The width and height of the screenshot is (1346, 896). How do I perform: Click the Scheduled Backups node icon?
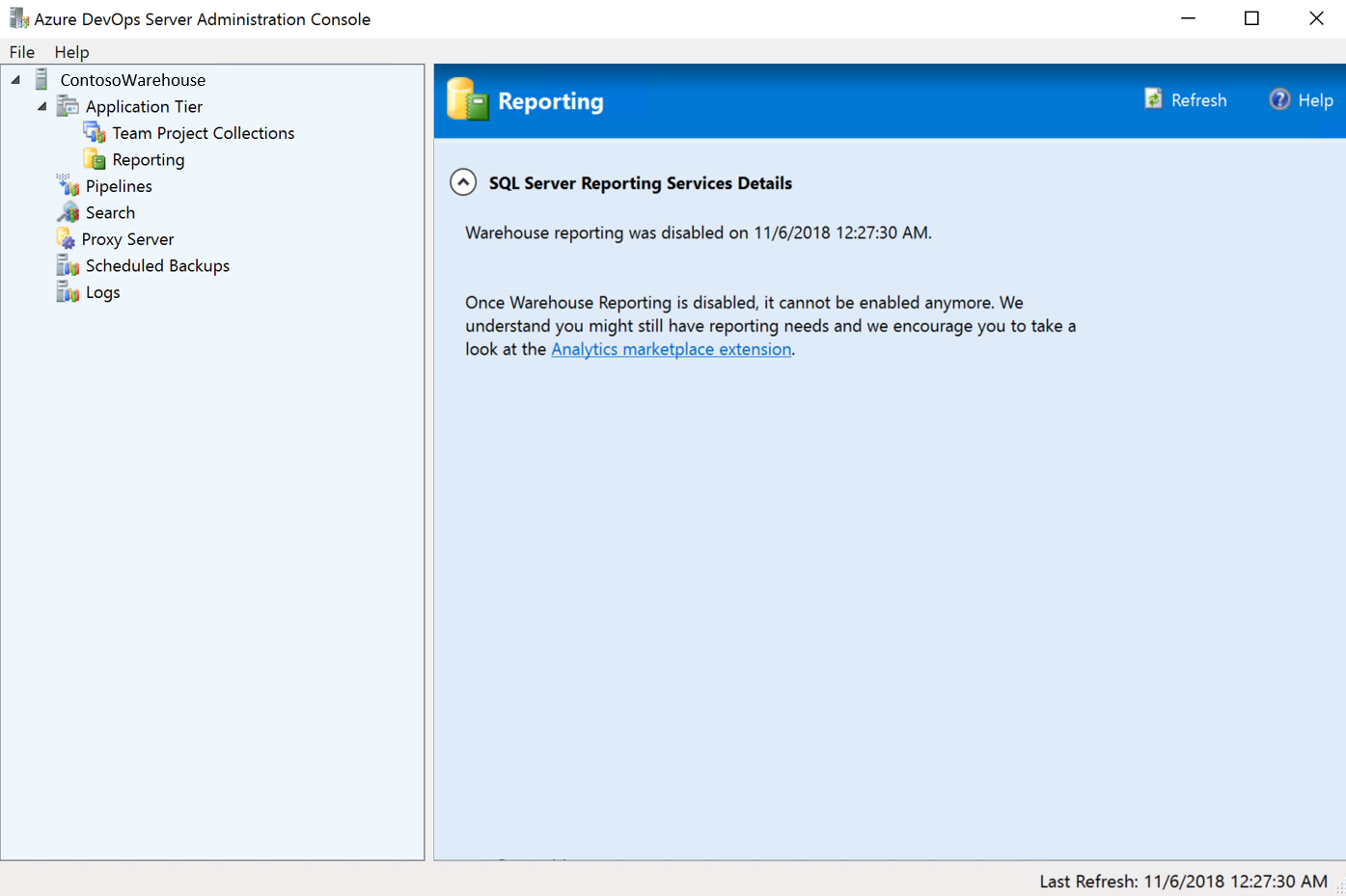pos(68,266)
